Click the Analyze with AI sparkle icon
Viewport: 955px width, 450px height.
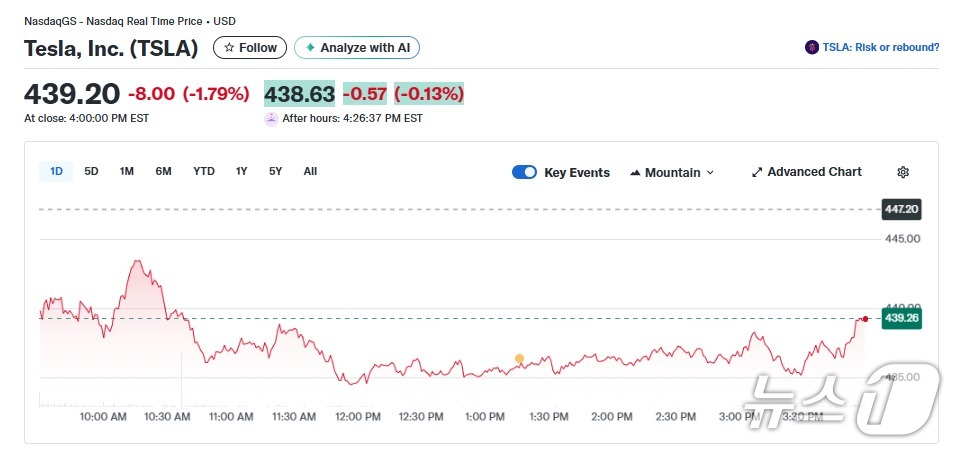point(311,48)
